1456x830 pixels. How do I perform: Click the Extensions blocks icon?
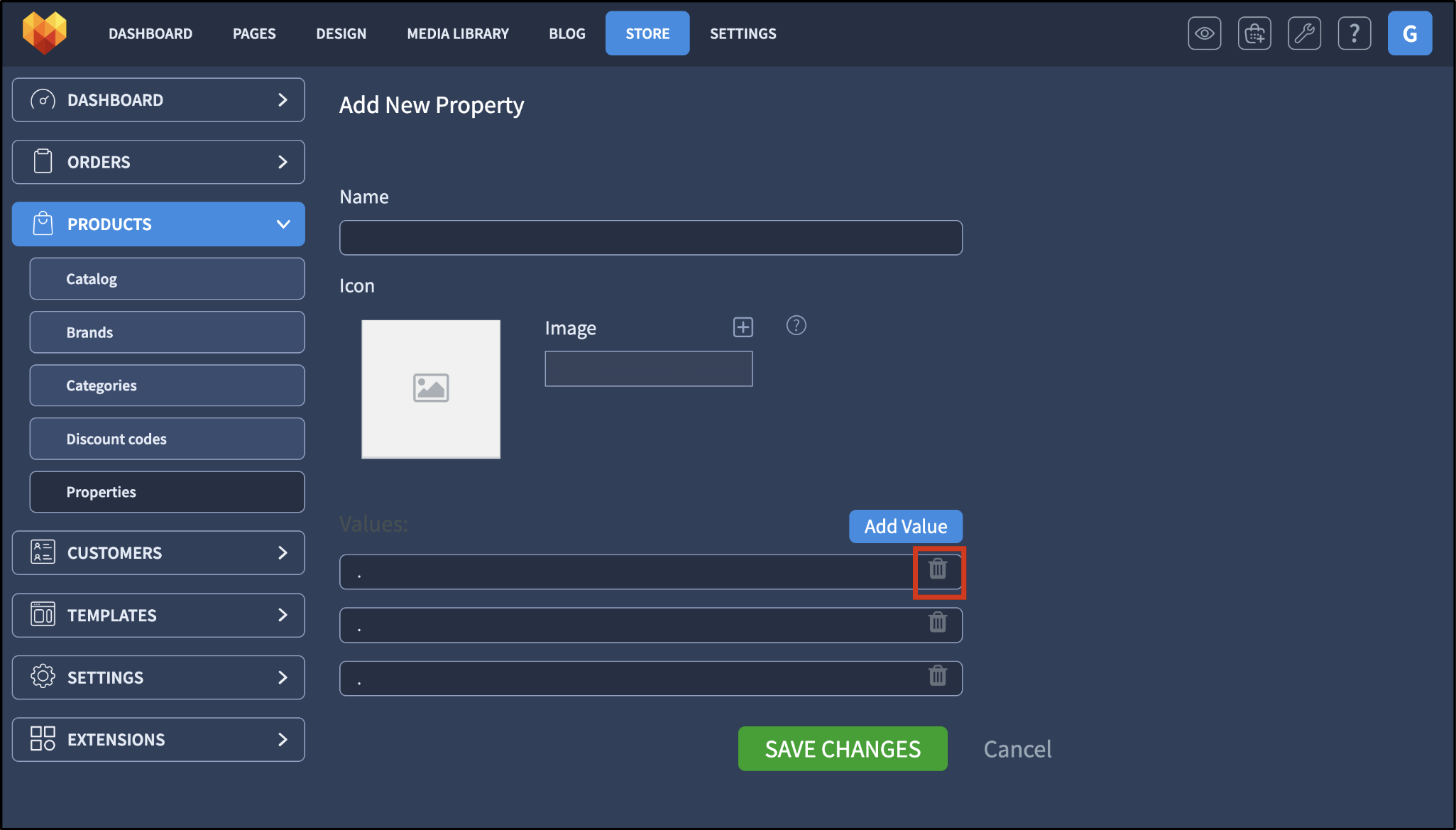pyautogui.click(x=43, y=738)
